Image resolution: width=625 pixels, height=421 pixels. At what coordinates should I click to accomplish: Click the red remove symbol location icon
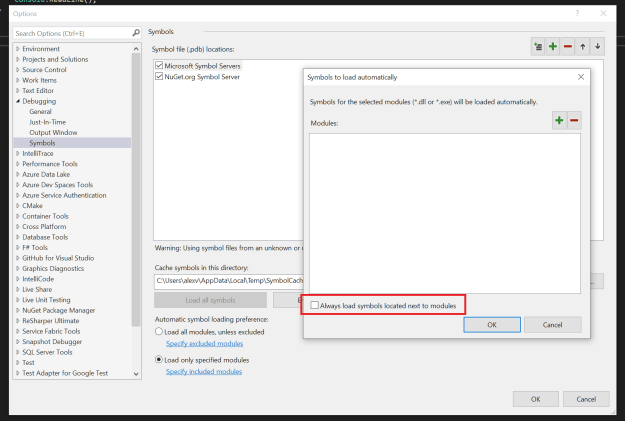click(x=568, y=47)
